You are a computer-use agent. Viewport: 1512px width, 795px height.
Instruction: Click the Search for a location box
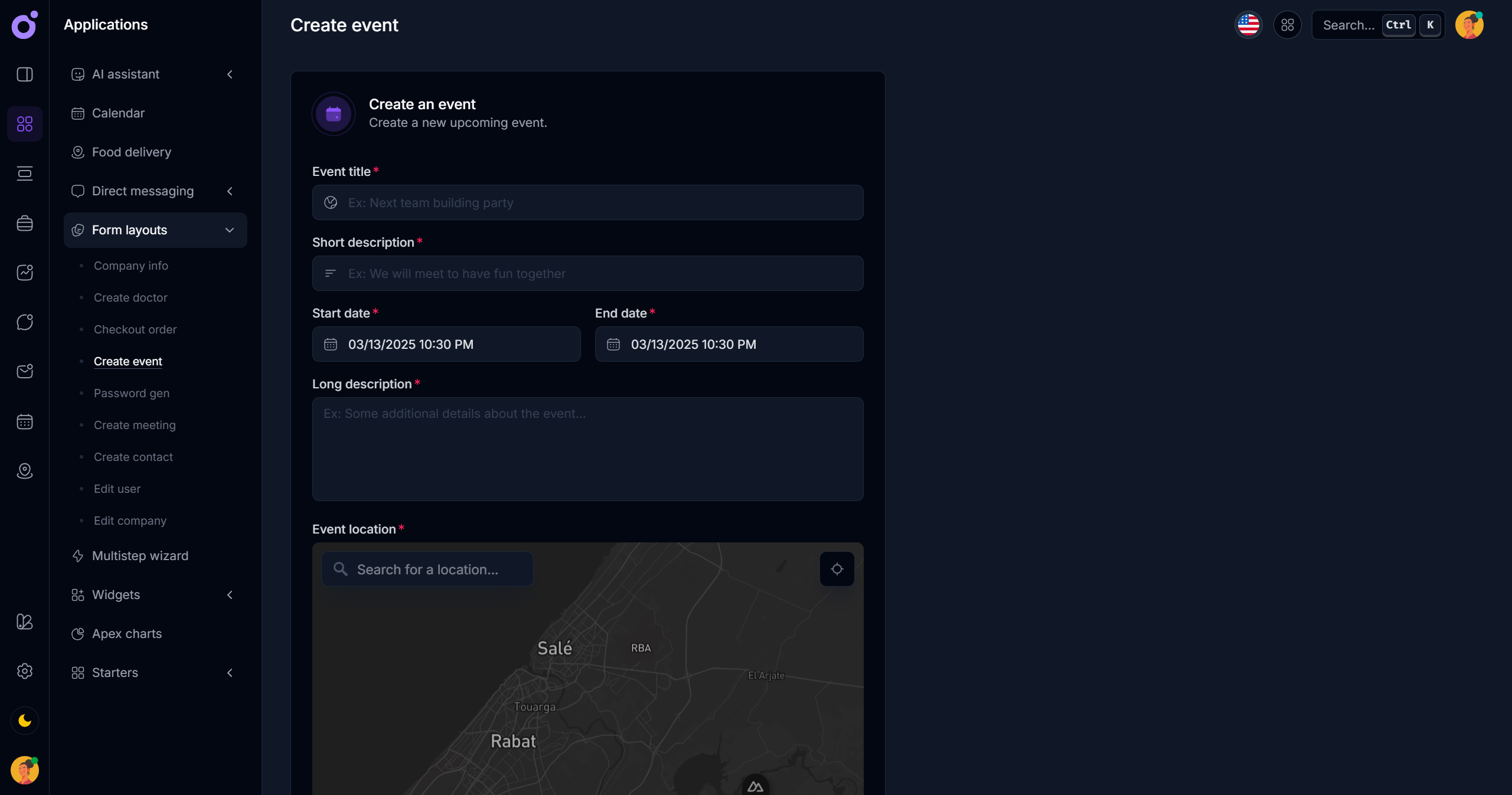pos(427,570)
